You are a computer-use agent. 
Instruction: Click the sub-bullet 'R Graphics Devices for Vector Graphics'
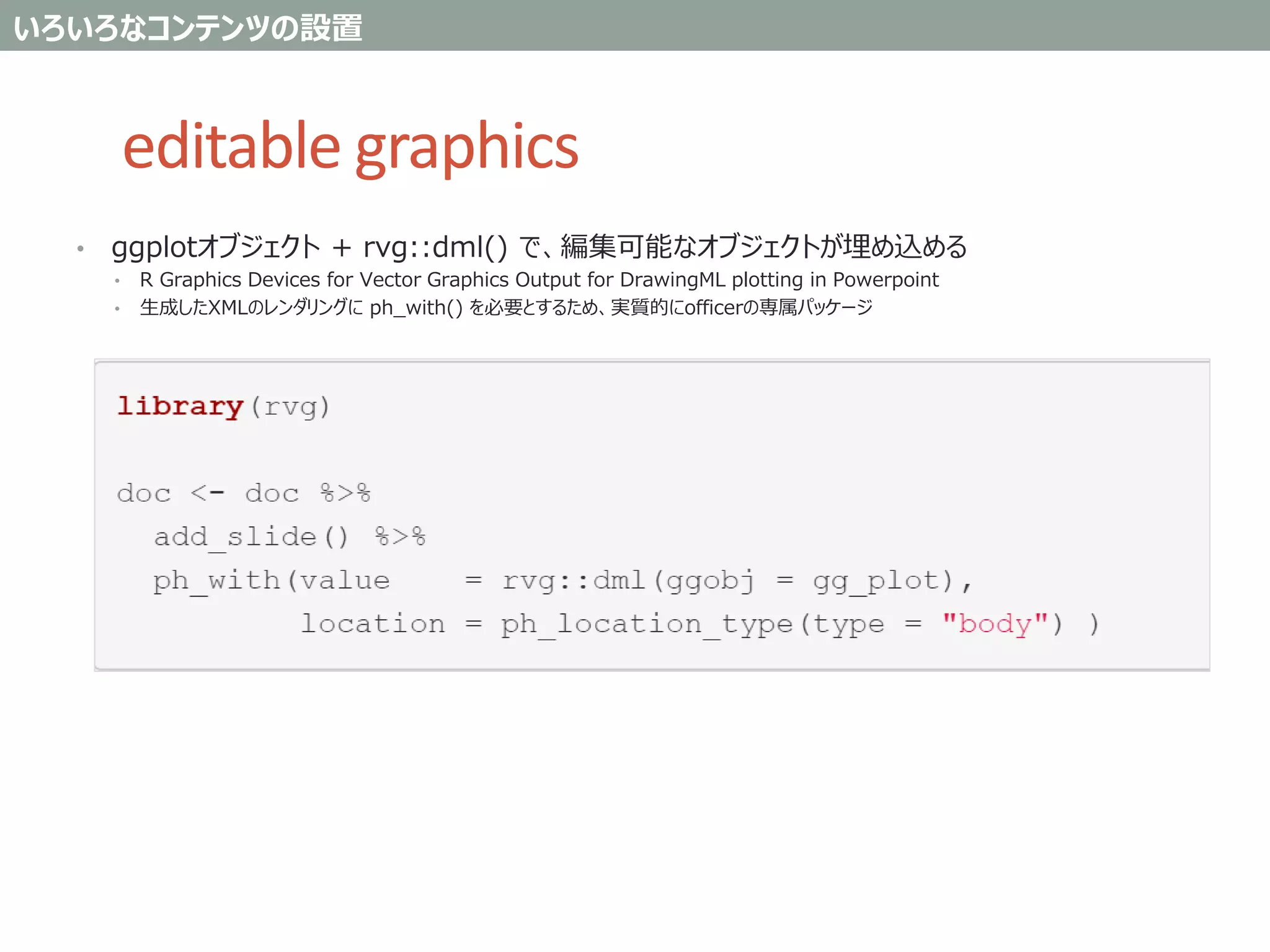pos(538,280)
